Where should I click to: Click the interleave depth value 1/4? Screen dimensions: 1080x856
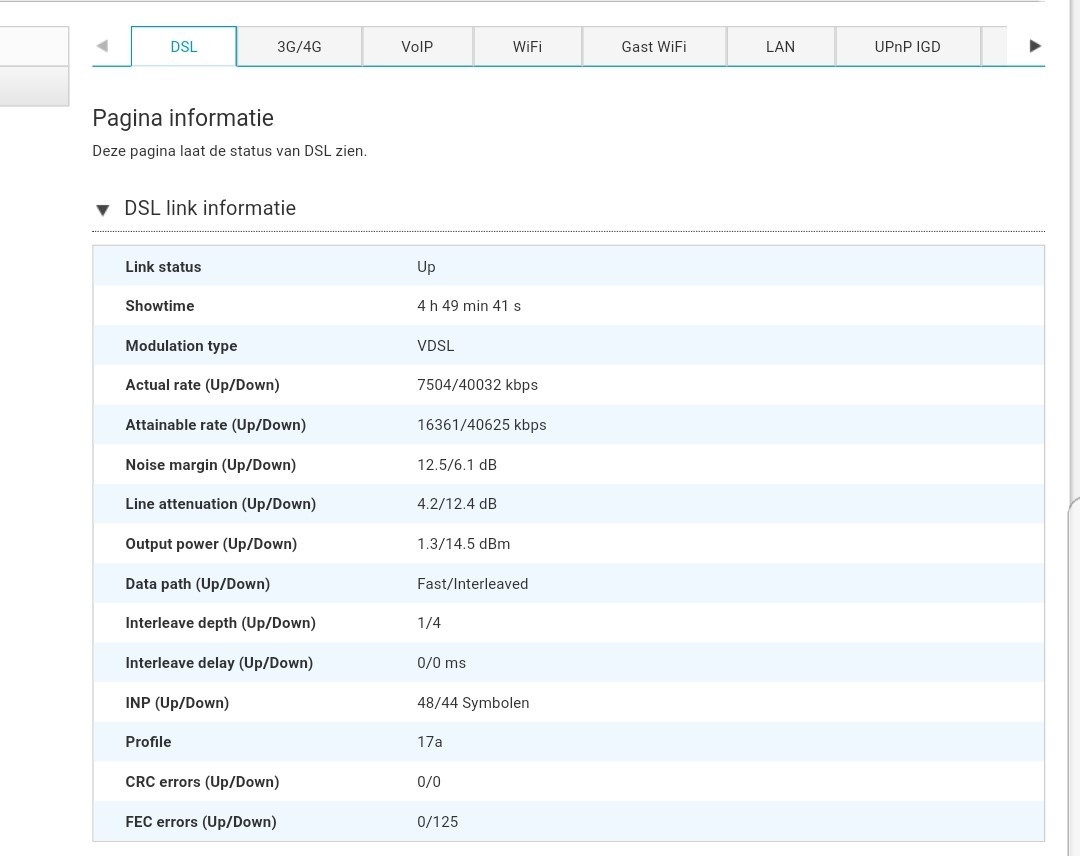(428, 623)
